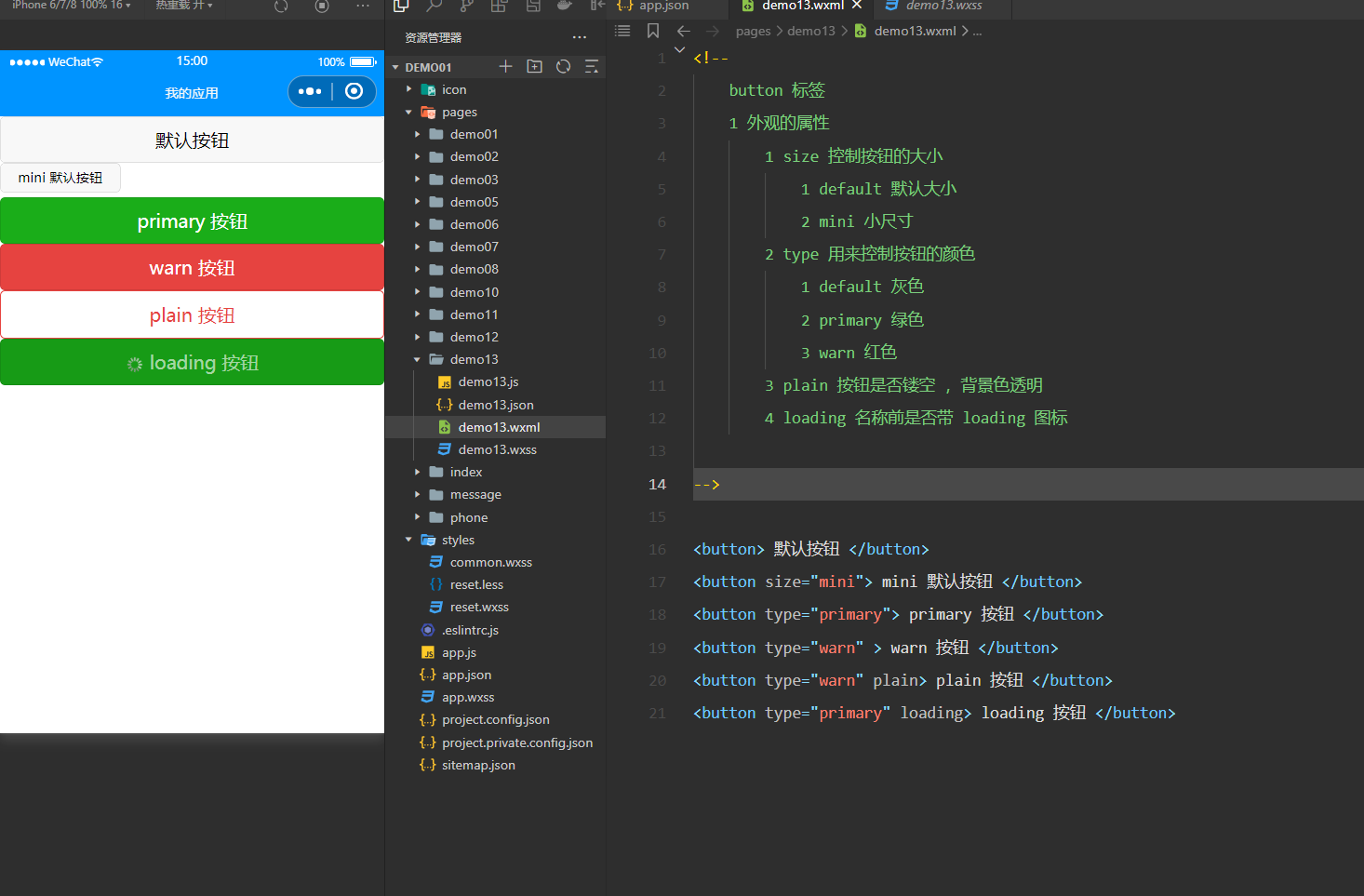Tap the 默认按钮 button in the simulator
Screen dimensions: 1364x896
pos(192,140)
